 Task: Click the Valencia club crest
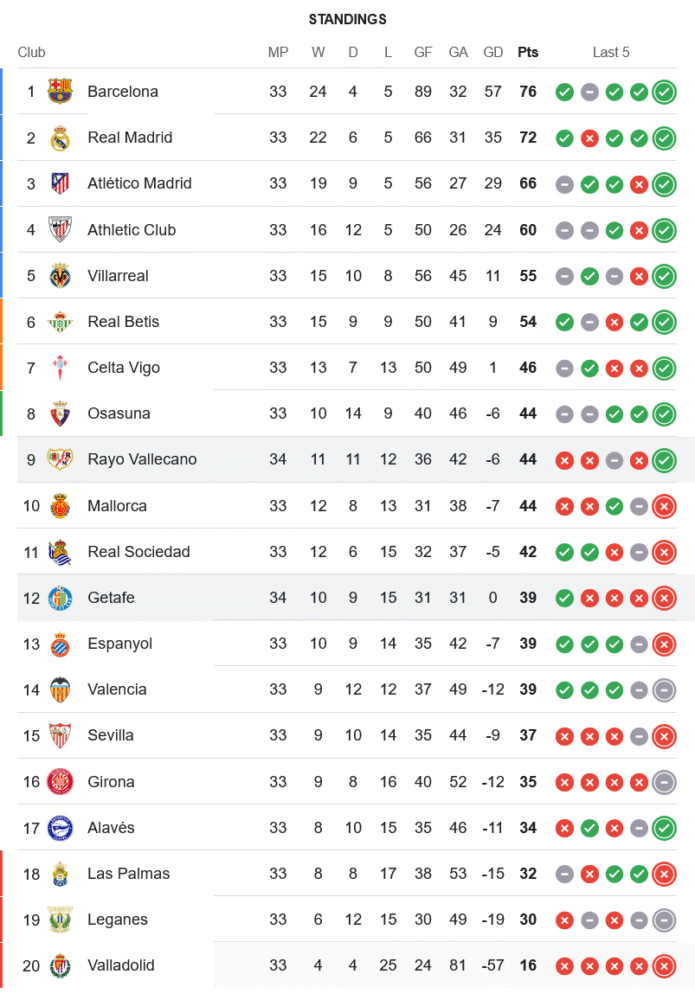[60, 690]
